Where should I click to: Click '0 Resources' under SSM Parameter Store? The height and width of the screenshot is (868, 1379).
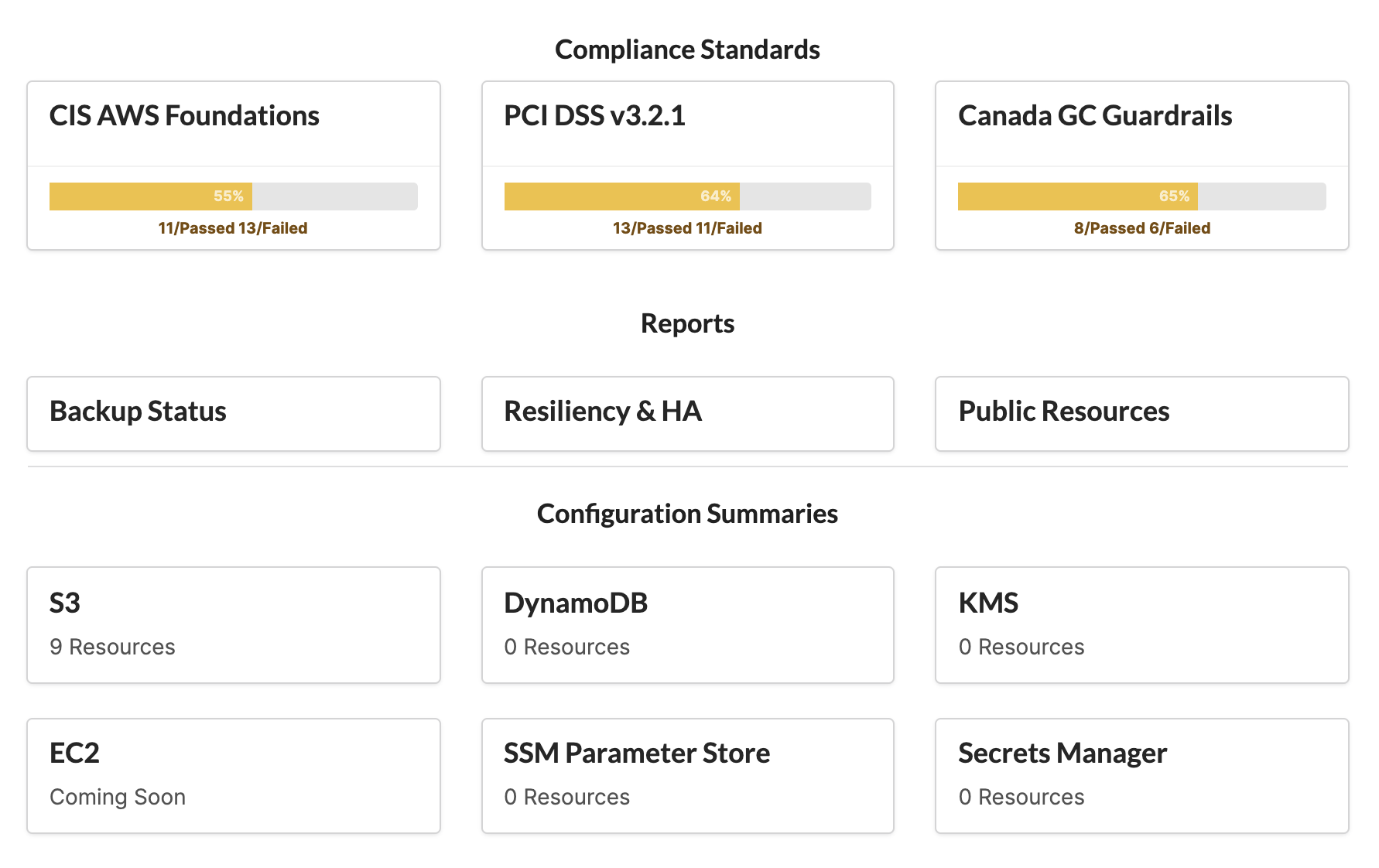click(x=567, y=797)
